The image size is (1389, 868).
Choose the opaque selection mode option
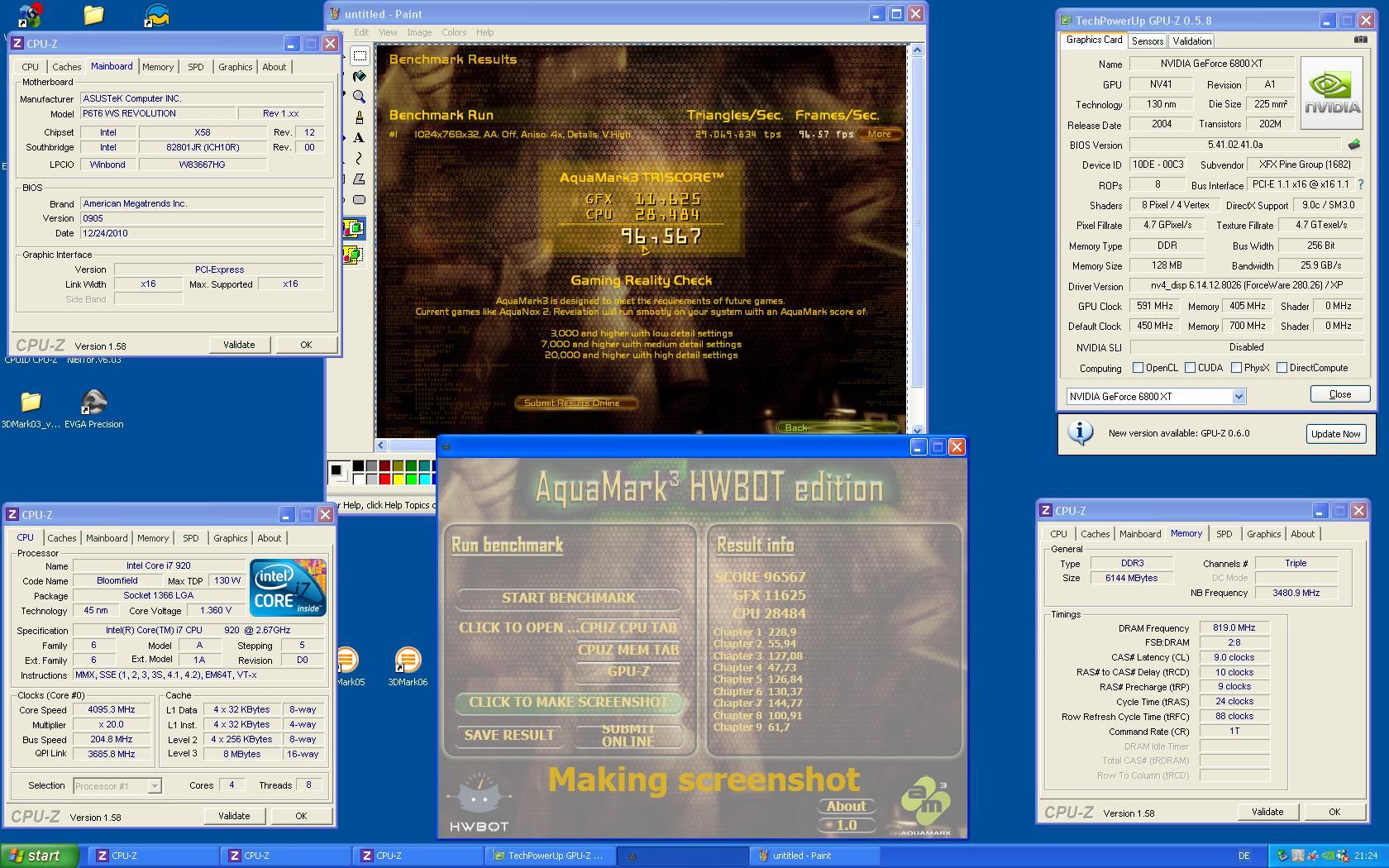tap(353, 228)
